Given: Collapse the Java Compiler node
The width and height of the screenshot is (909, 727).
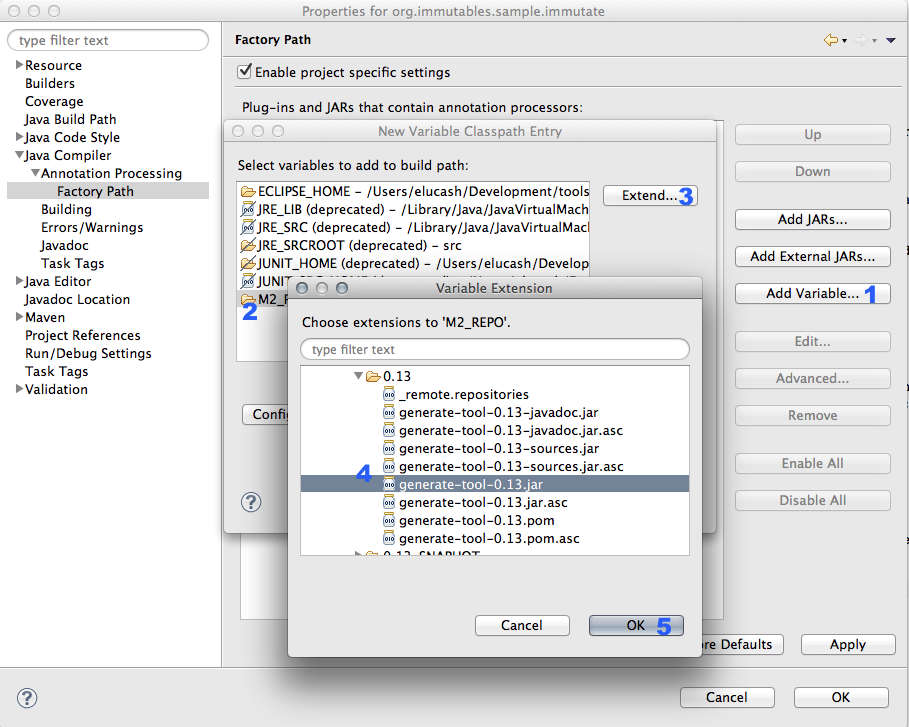Looking at the screenshot, I should (19, 155).
